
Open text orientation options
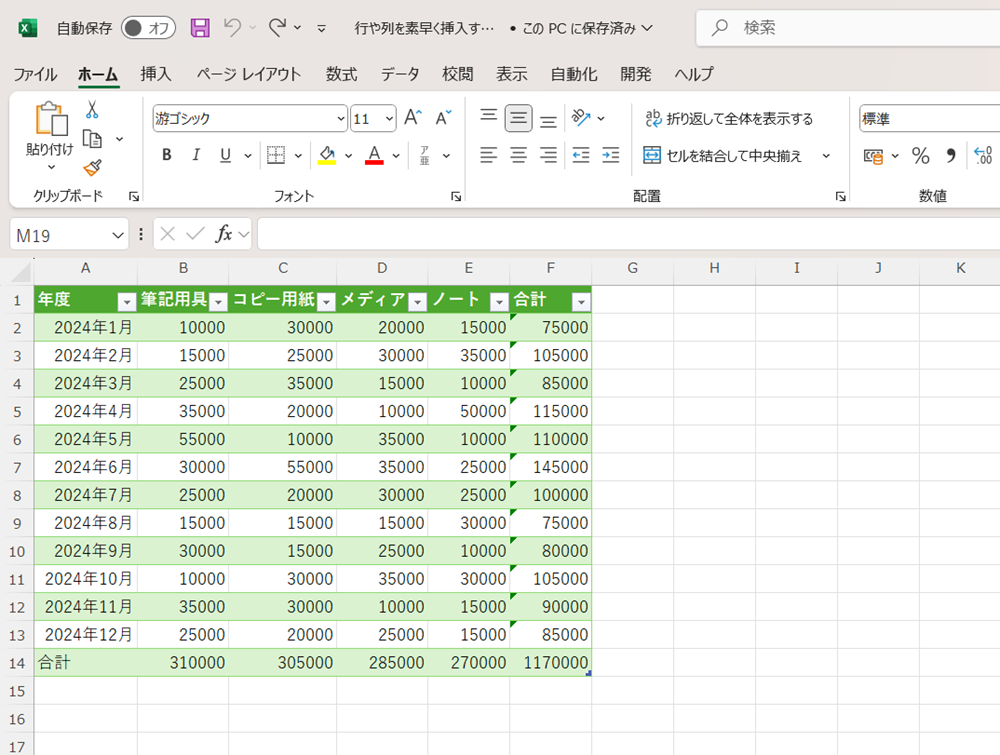coord(587,118)
